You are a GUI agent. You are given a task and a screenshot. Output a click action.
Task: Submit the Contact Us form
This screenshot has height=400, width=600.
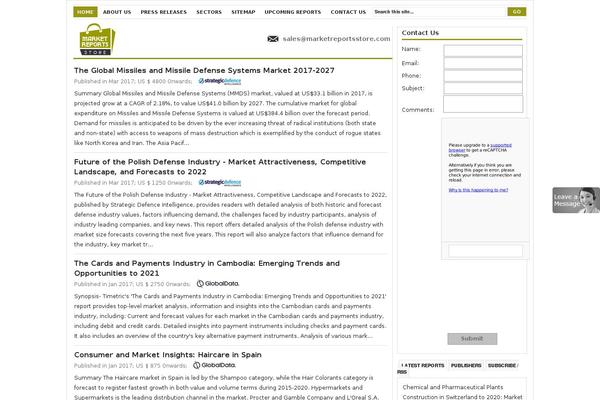[x=472, y=339]
